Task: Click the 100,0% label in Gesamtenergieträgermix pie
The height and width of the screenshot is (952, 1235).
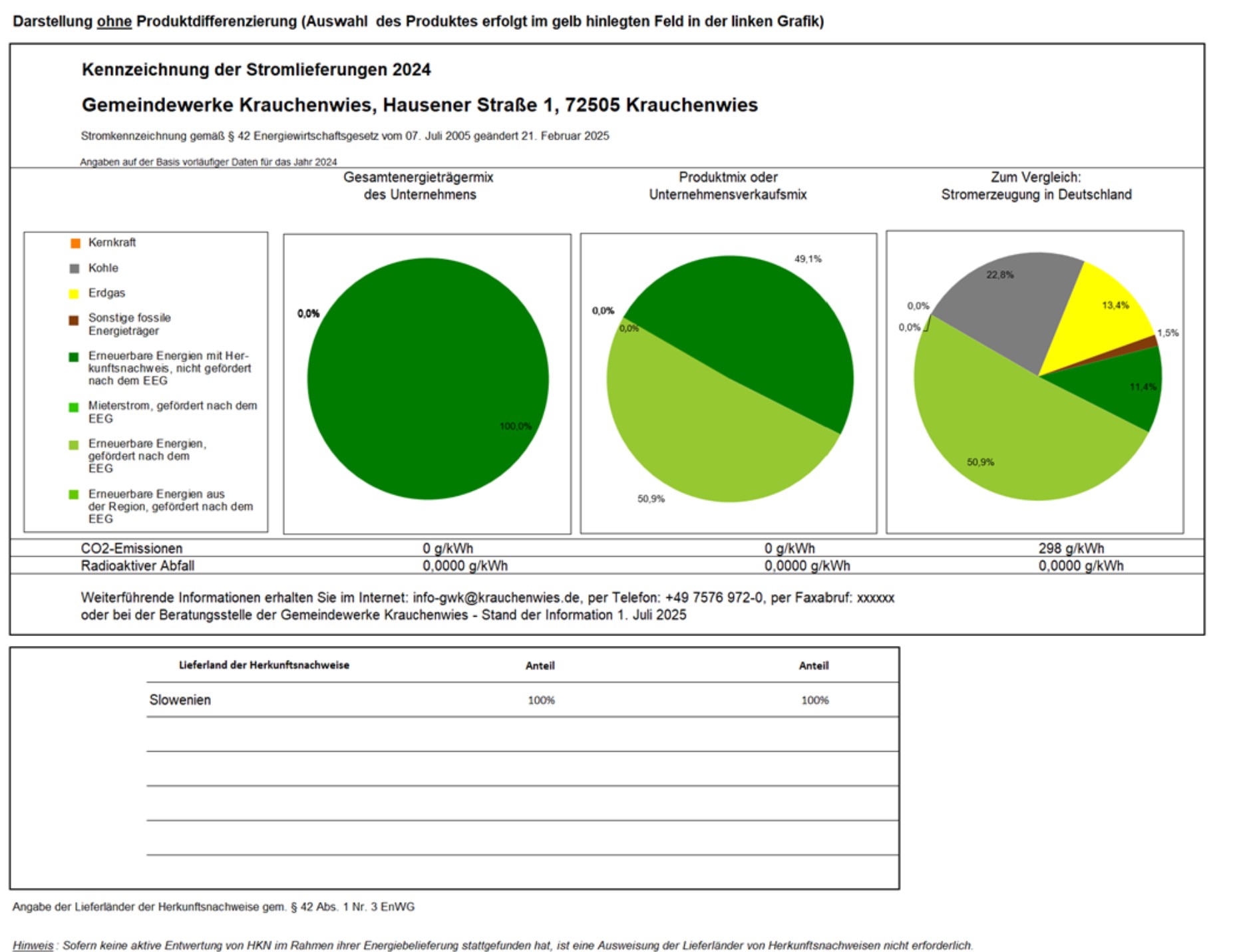Action: point(515,426)
